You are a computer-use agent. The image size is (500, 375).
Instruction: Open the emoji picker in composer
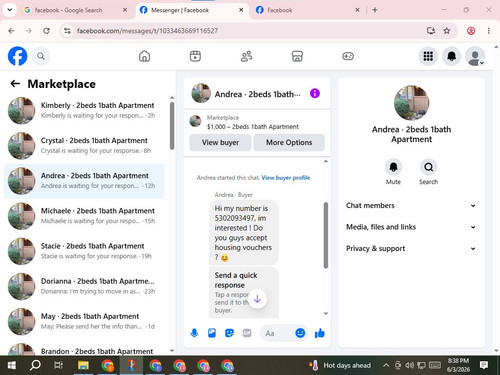pyautogui.click(x=300, y=333)
